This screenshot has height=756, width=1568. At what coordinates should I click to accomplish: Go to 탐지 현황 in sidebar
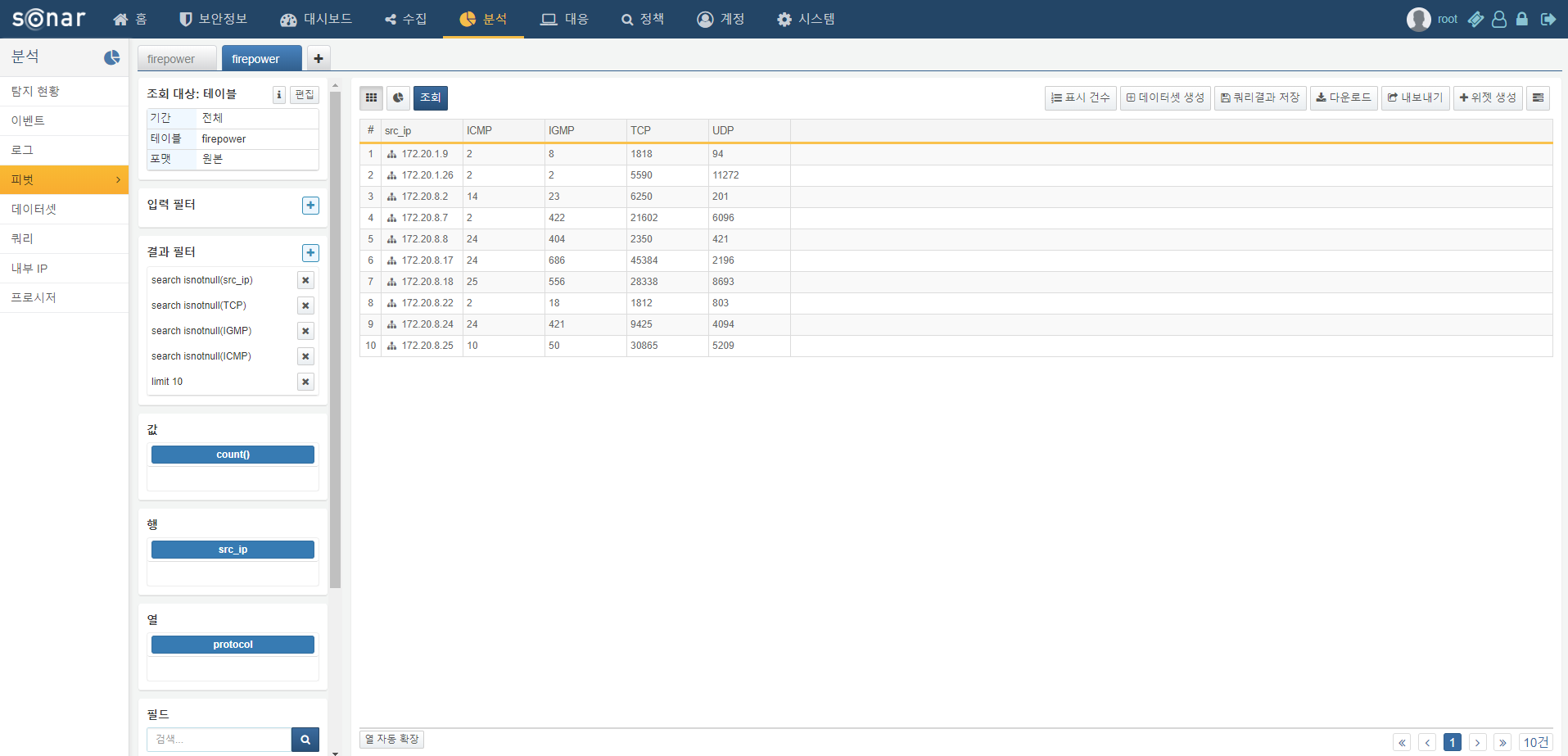coord(64,91)
